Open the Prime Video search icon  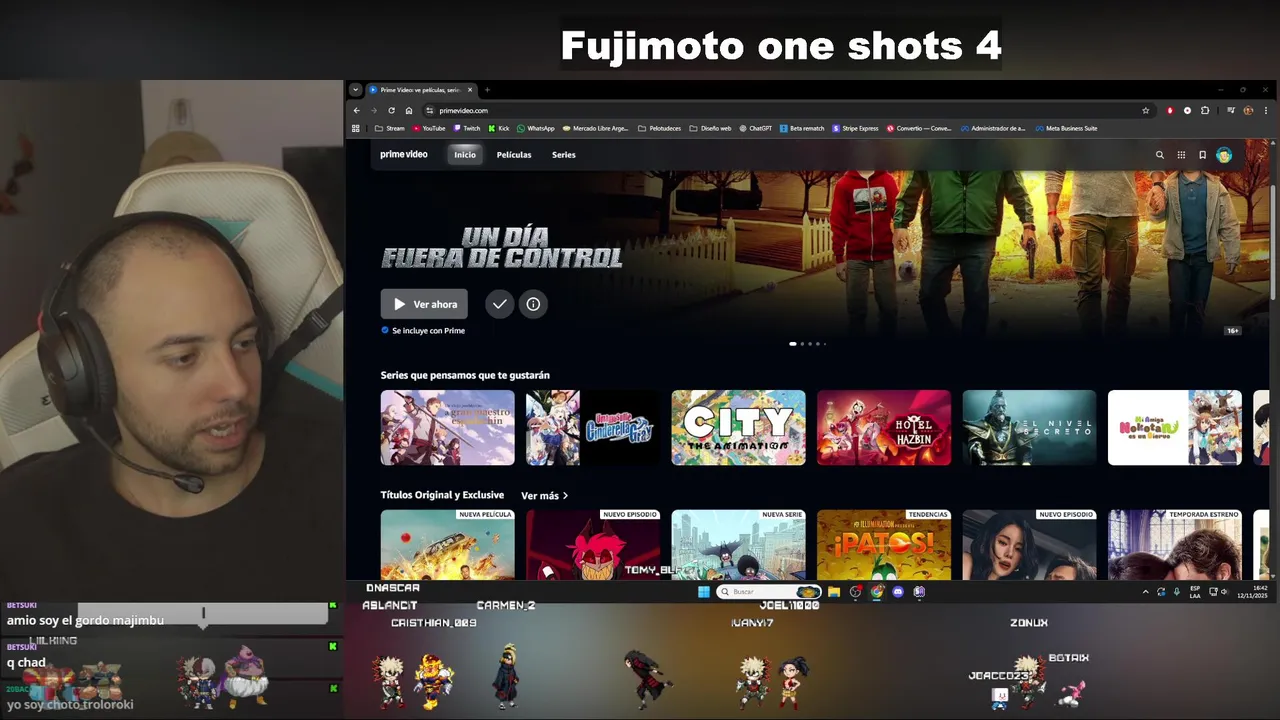click(x=1160, y=155)
